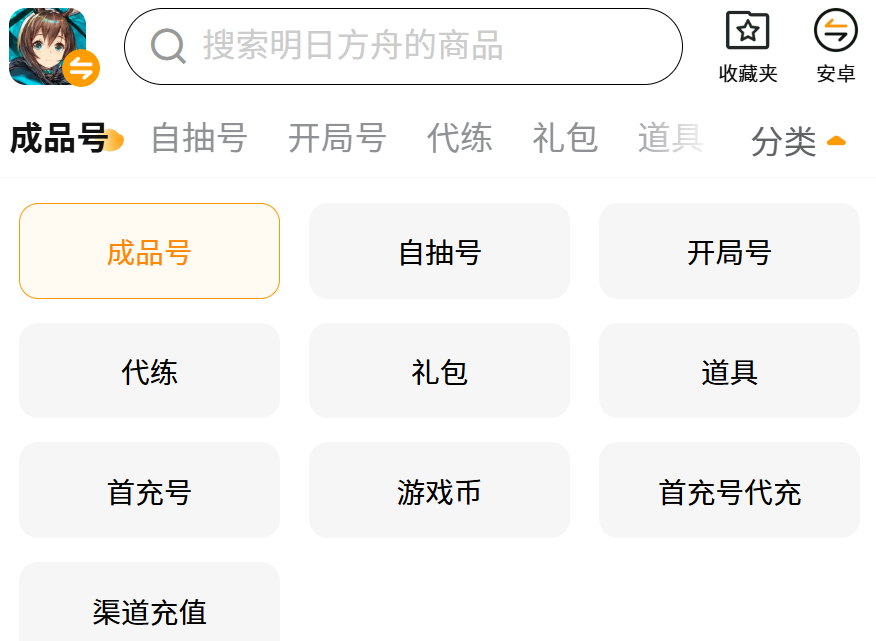876x641 pixels.
Task: Pick the 代练 category button
Action: (x=149, y=371)
